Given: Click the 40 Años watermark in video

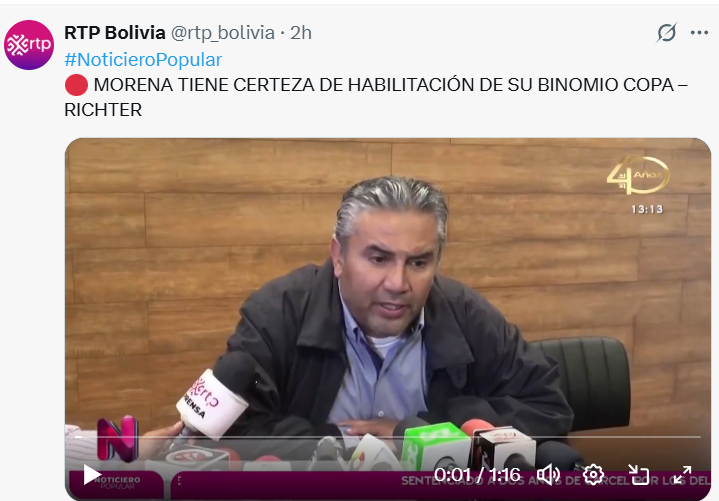Looking at the screenshot, I should tap(638, 175).
